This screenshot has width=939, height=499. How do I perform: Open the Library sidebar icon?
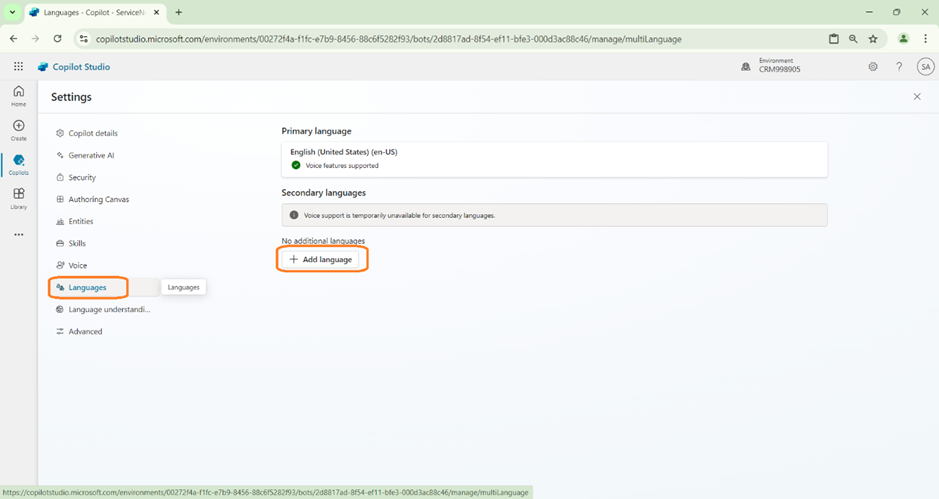[x=18, y=197]
